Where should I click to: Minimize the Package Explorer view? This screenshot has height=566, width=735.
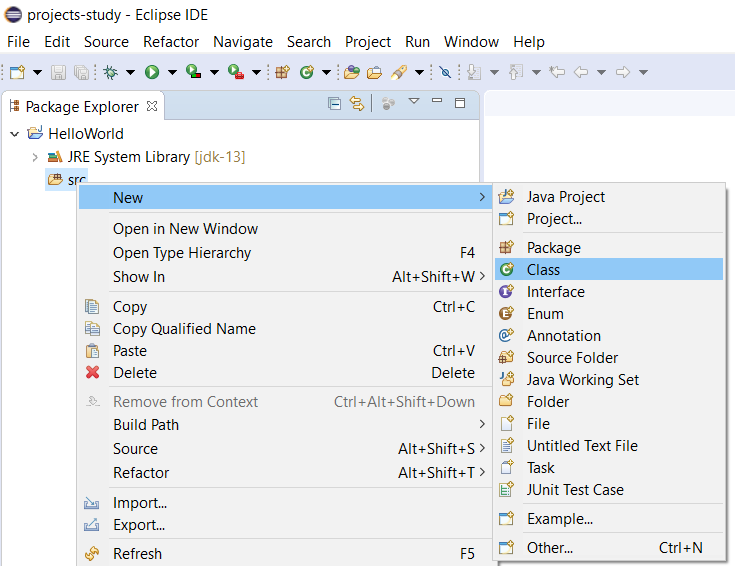point(437,100)
